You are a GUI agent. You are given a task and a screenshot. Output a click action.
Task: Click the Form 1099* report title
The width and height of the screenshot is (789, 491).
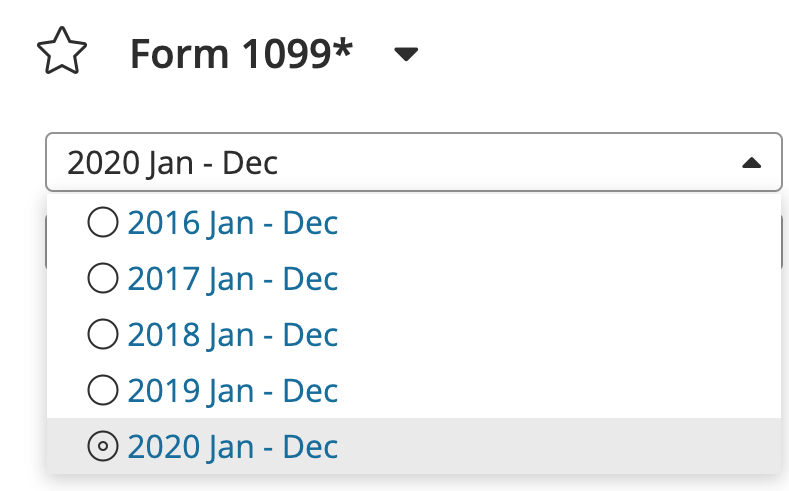click(241, 55)
